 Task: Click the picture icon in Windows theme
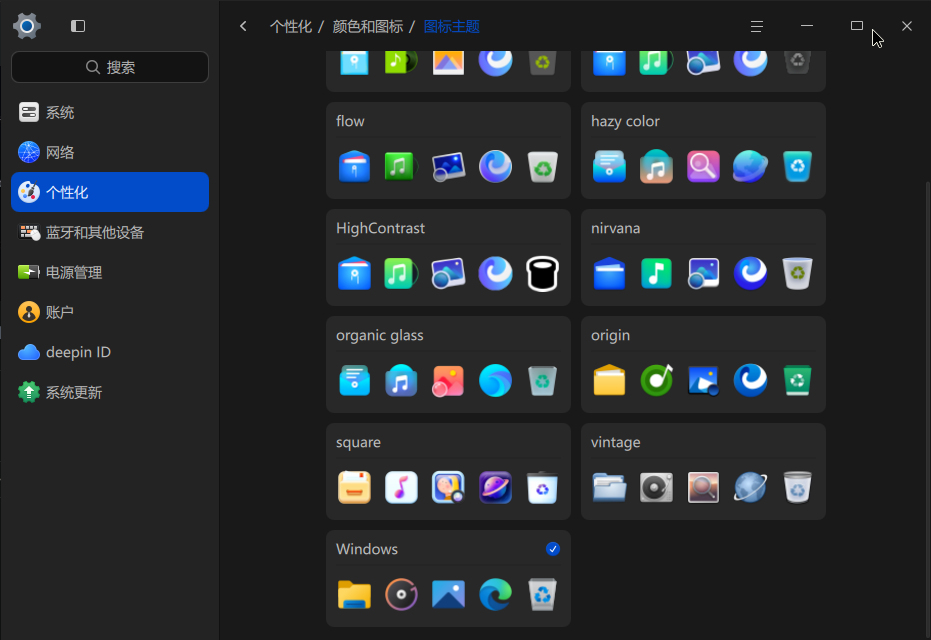(448, 594)
